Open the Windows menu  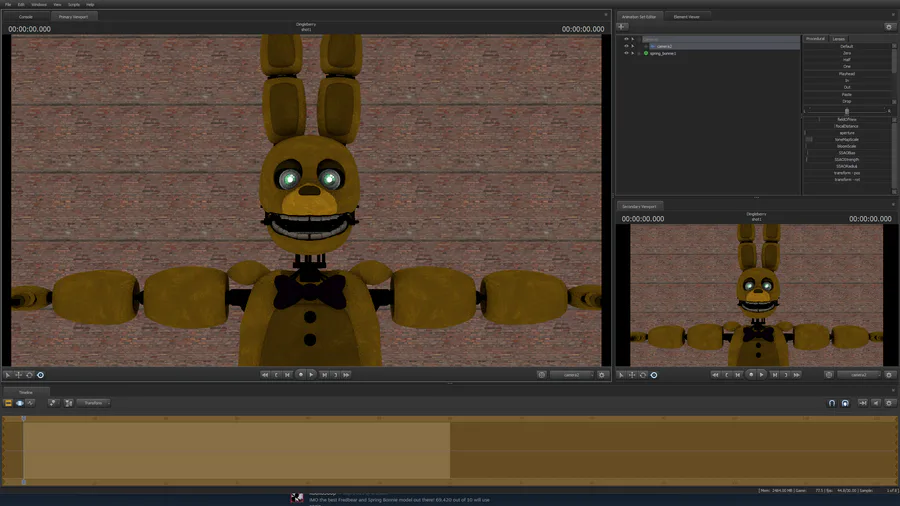click(39, 4)
